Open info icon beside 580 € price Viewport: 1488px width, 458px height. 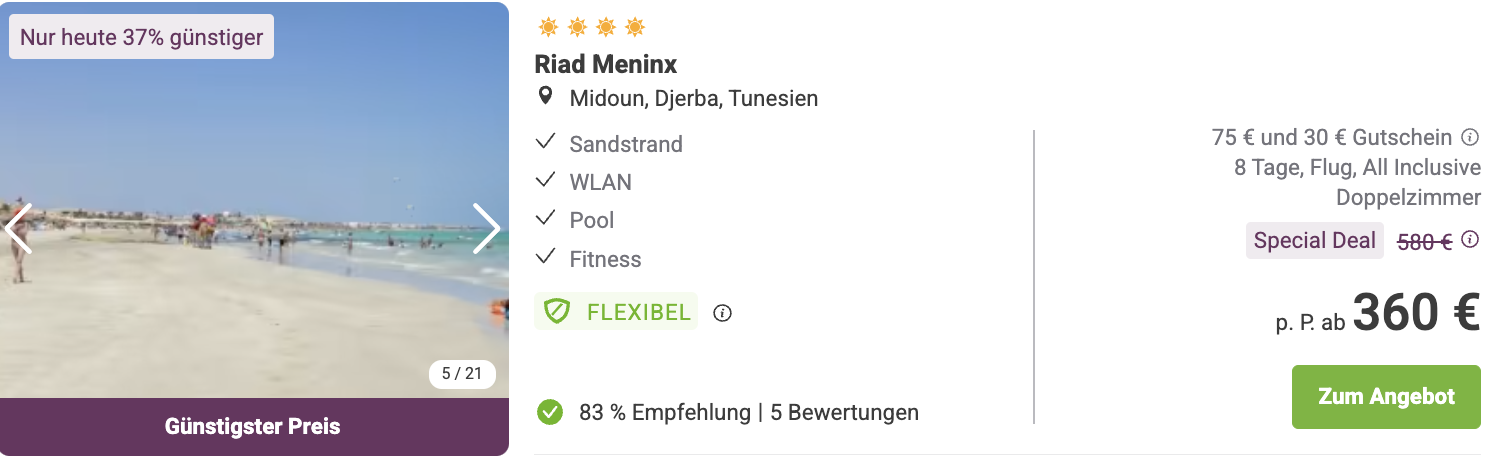tap(1470, 240)
